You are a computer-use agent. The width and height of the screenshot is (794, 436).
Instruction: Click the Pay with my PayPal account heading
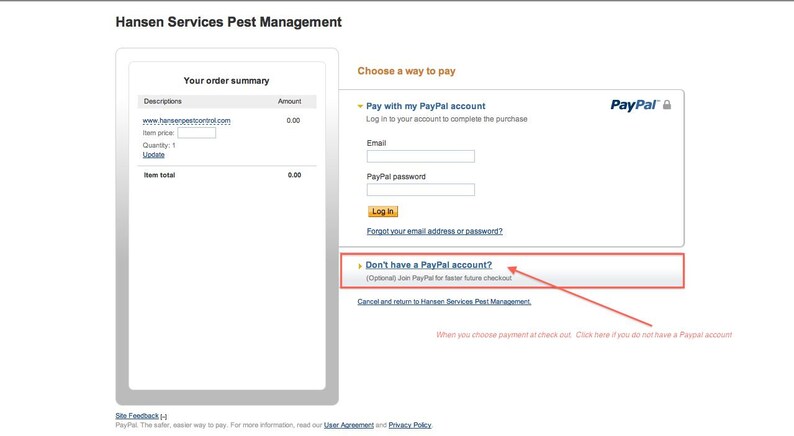[425, 106]
